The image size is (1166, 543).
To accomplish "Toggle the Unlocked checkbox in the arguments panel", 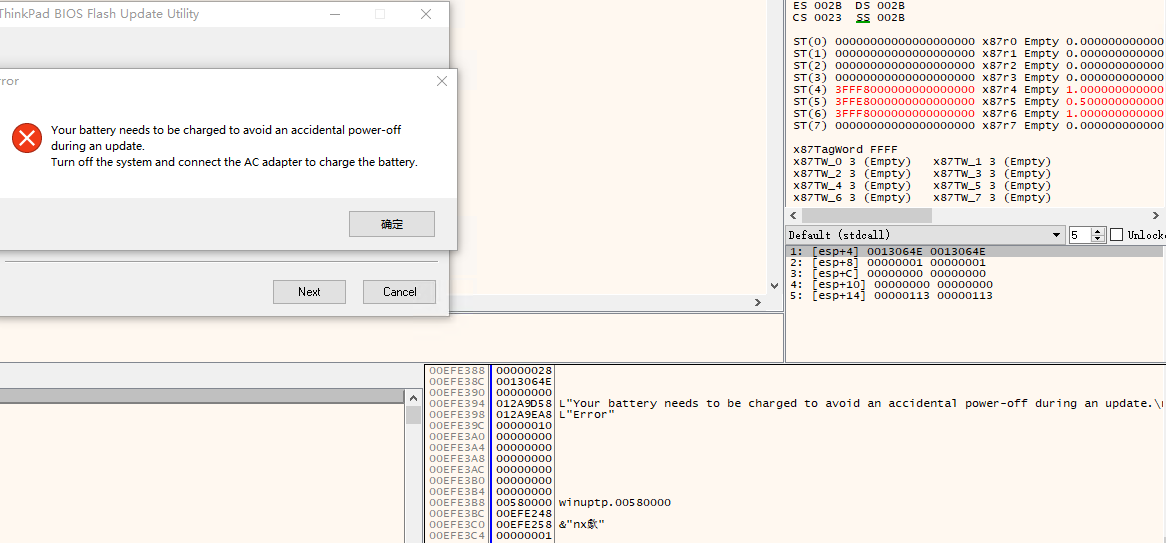I will [x=1116, y=235].
